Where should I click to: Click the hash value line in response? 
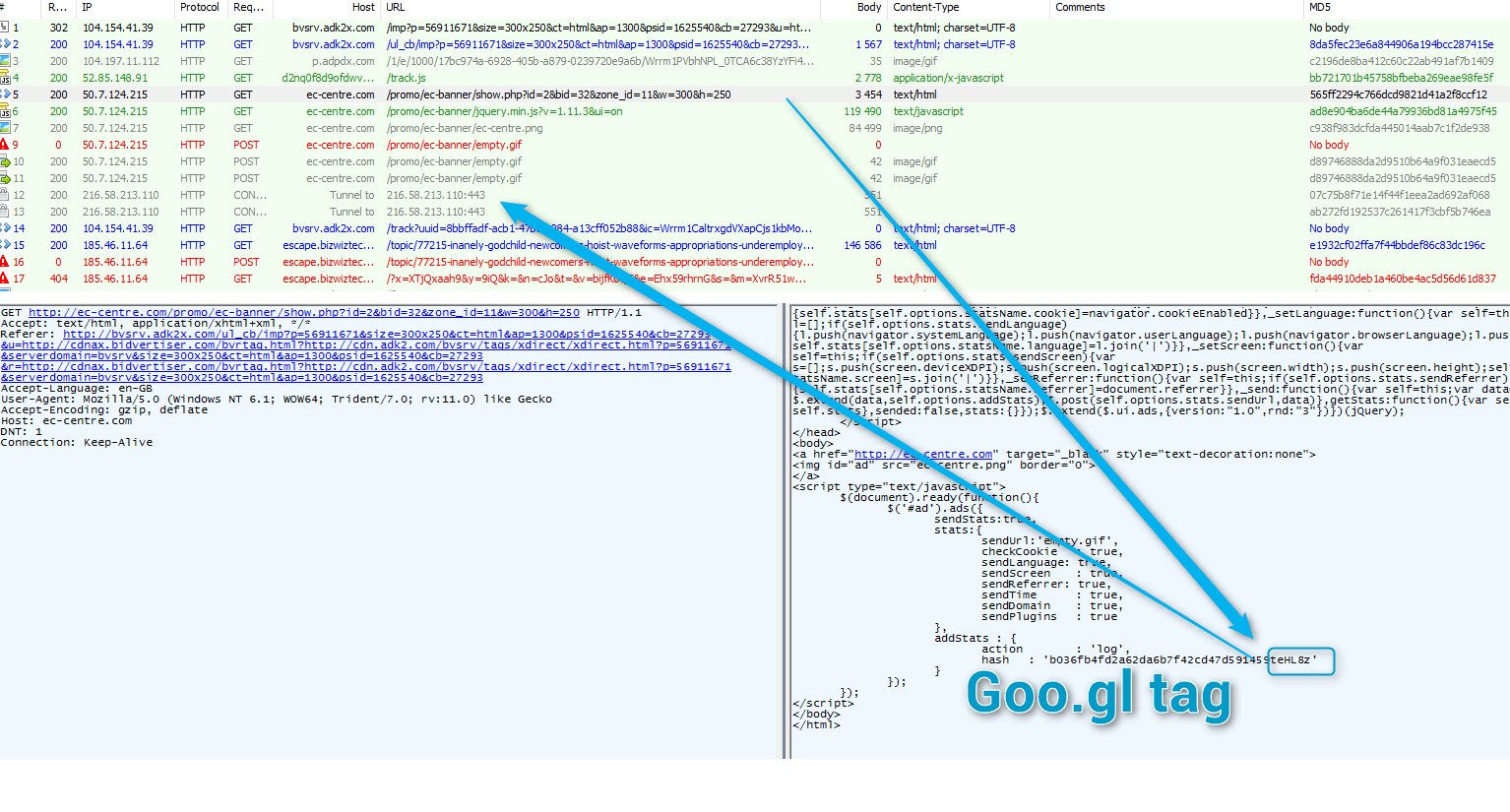(x=1149, y=659)
